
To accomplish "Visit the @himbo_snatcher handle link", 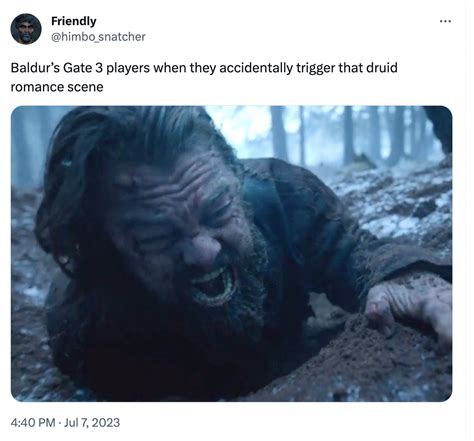I will tap(98, 37).
